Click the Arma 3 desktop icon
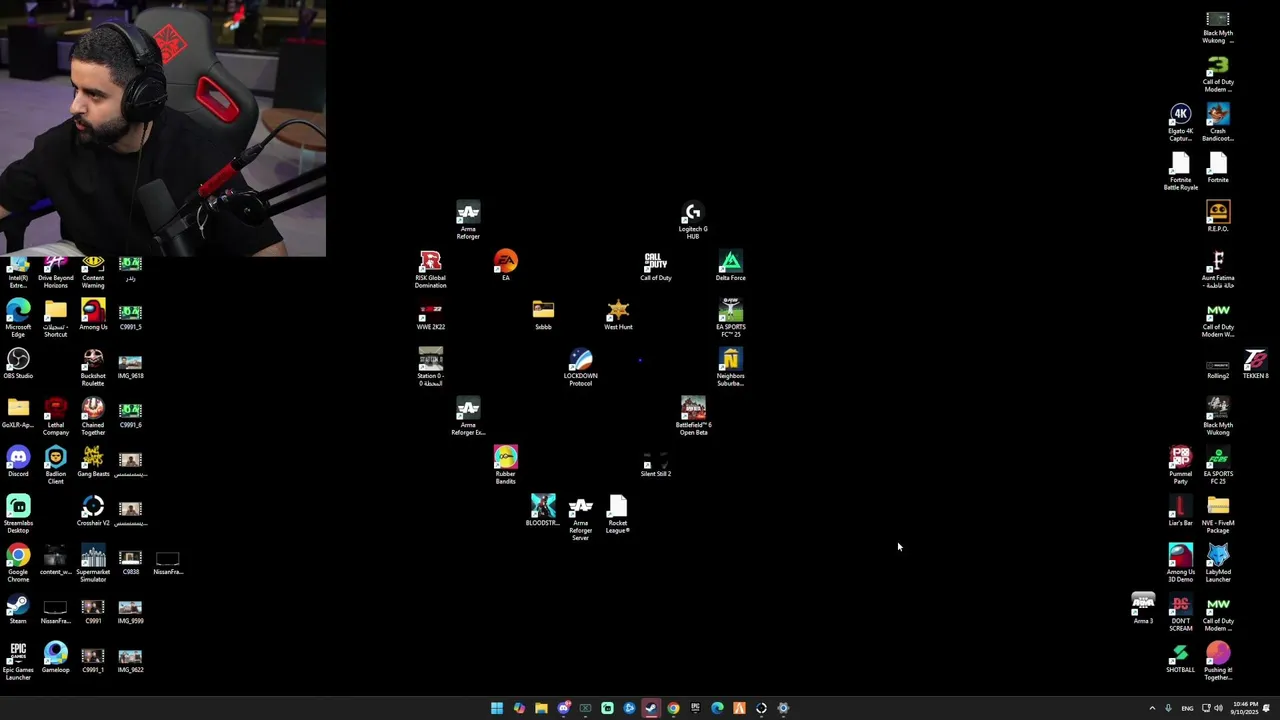Image resolution: width=1280 pixels, height=720 pixels. coord(1143,608)
